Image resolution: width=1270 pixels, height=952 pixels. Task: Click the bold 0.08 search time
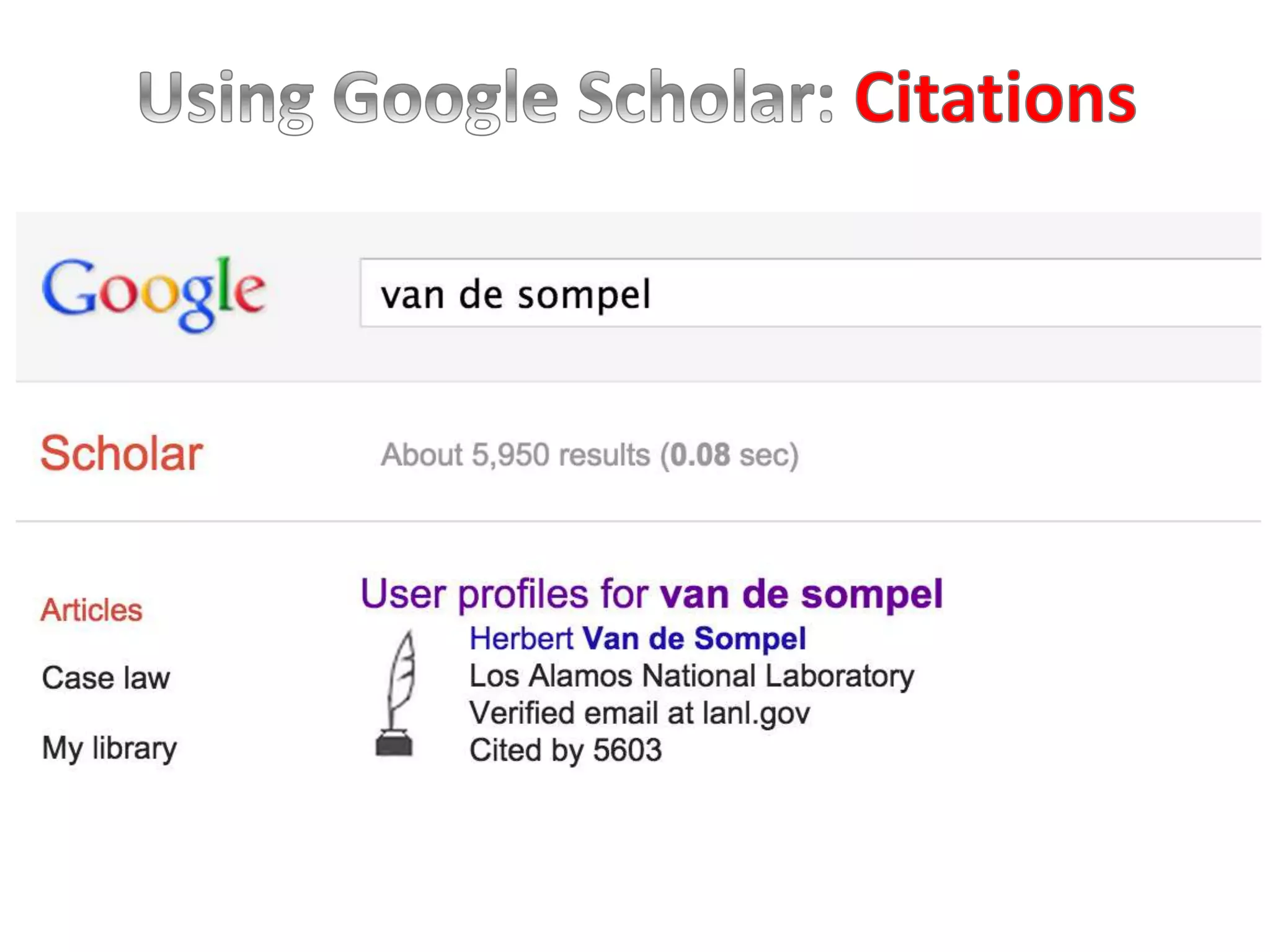(699, 455)
